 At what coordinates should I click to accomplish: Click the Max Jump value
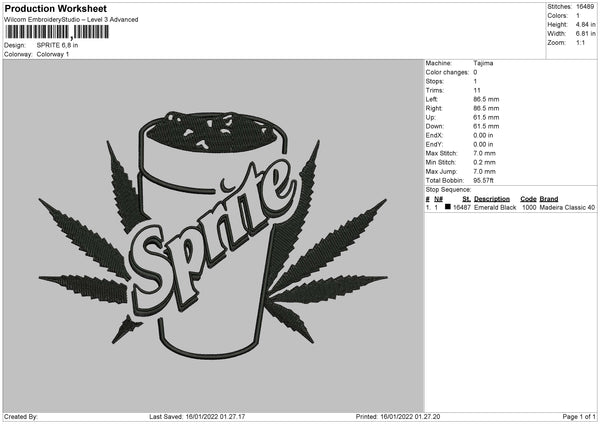[x=484, y=171]
